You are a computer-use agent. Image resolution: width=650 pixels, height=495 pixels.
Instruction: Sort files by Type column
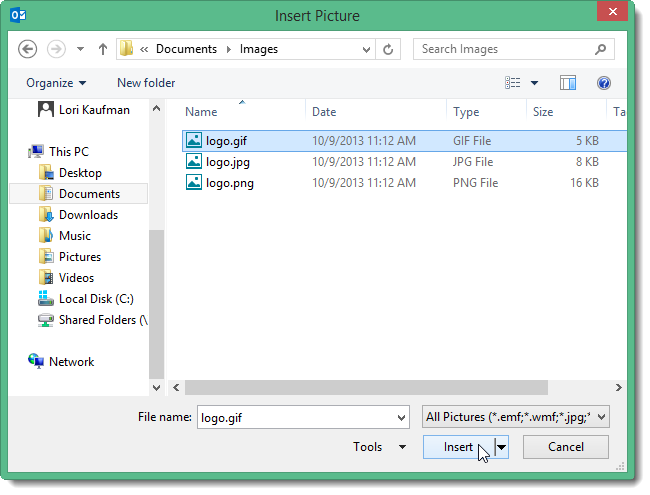coord(466,112)
